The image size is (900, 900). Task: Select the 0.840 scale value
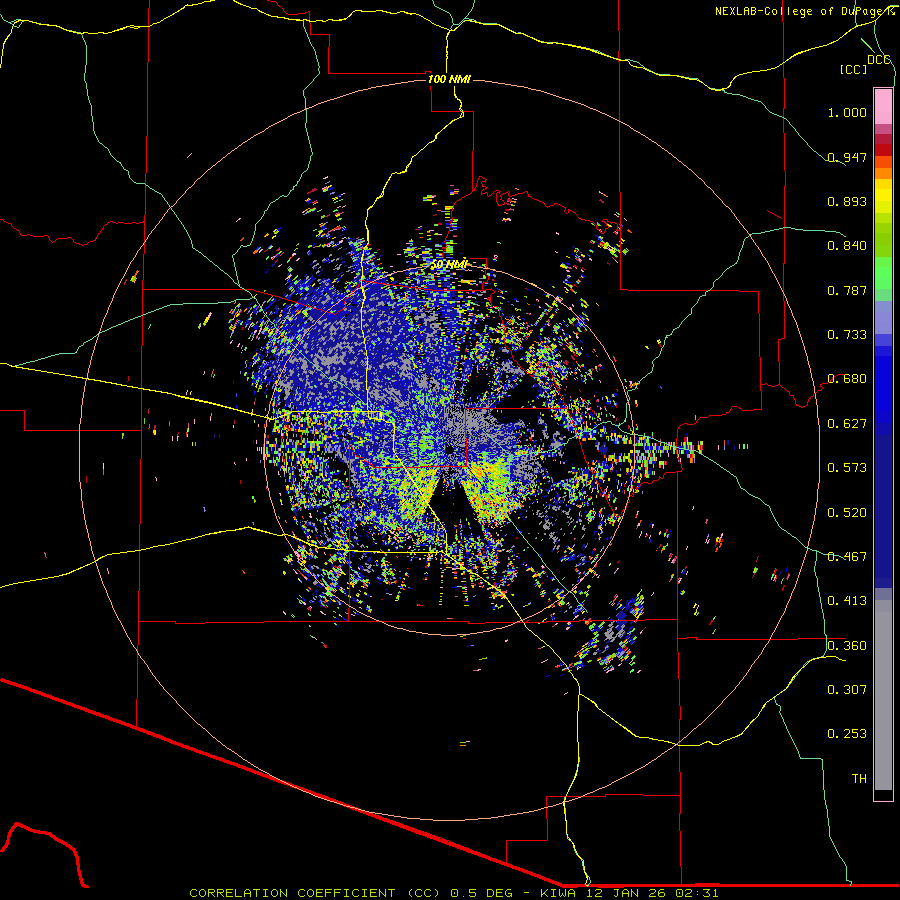coord(847,246)
